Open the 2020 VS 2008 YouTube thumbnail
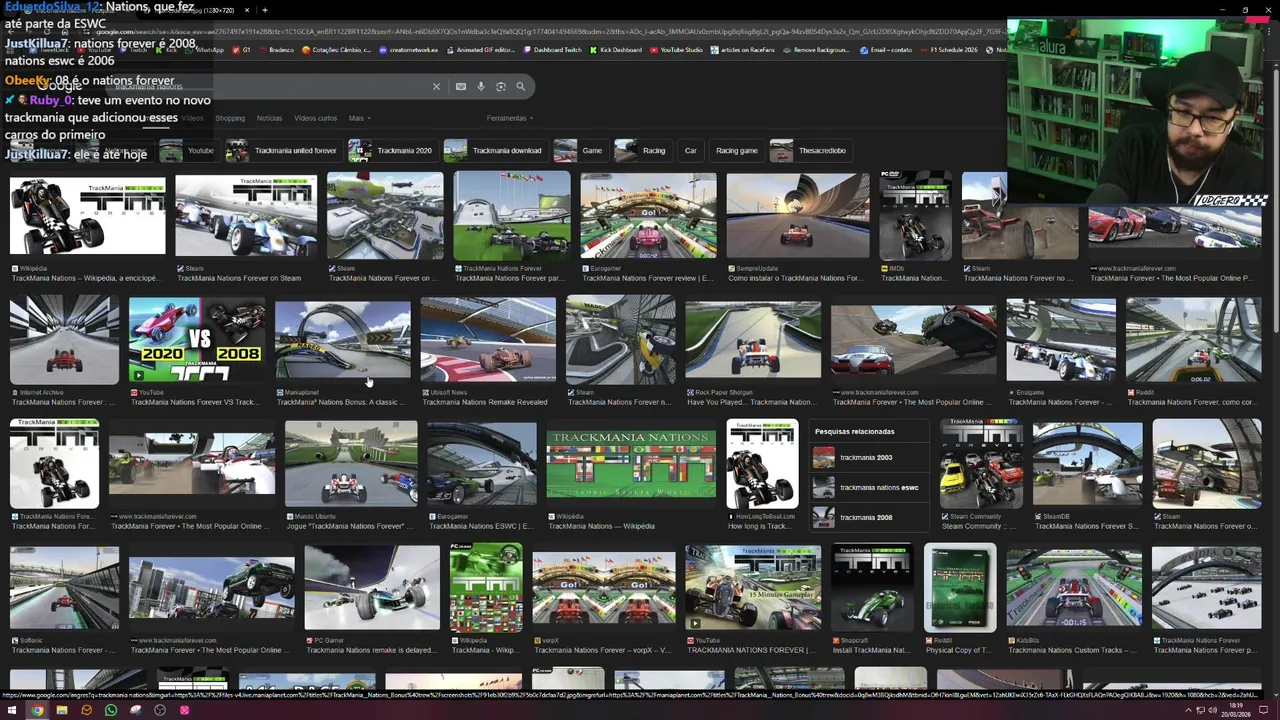1280x720 pixels. coord(197,341)
